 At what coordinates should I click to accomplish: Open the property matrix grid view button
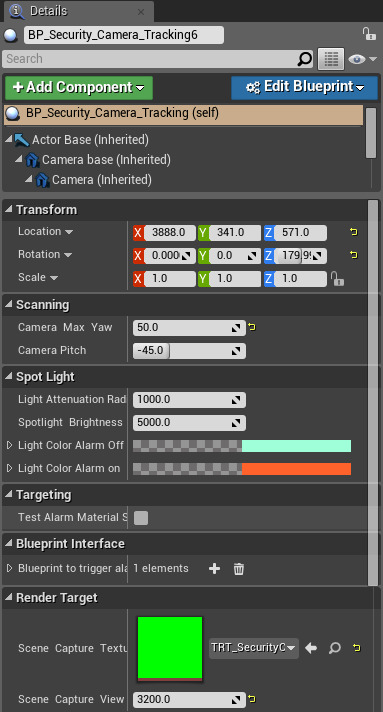331,59
